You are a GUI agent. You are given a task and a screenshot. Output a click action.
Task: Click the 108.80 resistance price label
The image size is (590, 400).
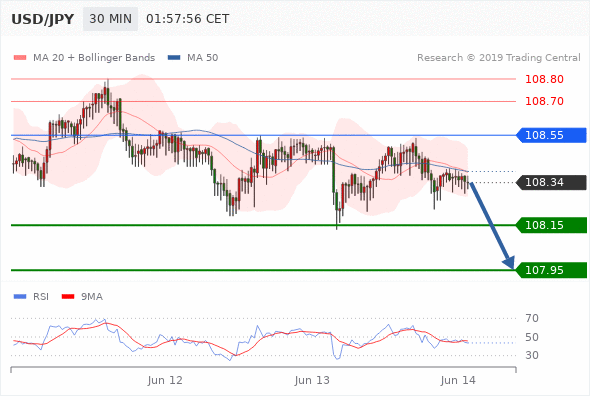click(544, 79)
